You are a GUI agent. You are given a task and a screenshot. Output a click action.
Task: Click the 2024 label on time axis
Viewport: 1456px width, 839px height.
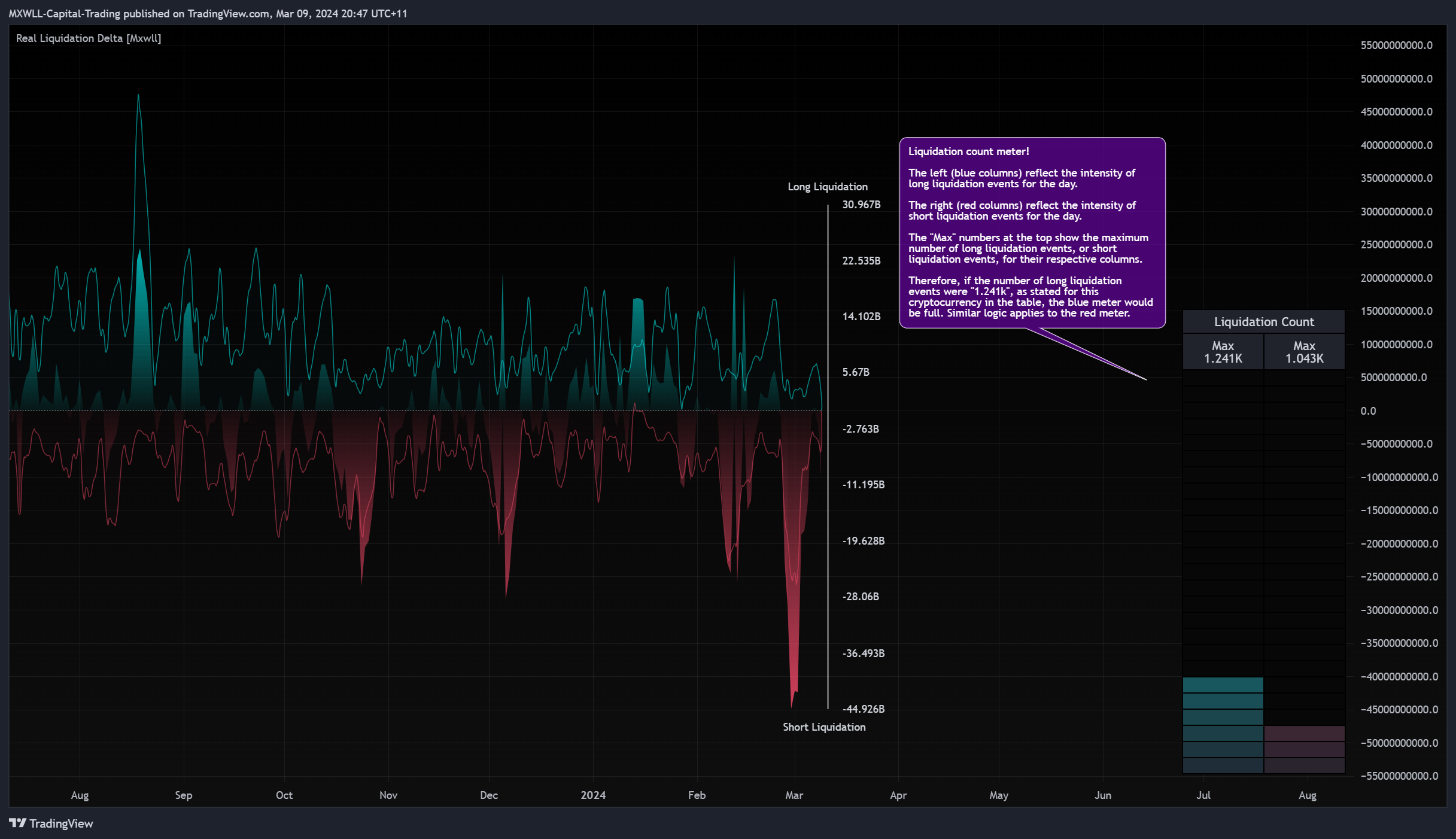pyautogui.click(x=593, y=795)
